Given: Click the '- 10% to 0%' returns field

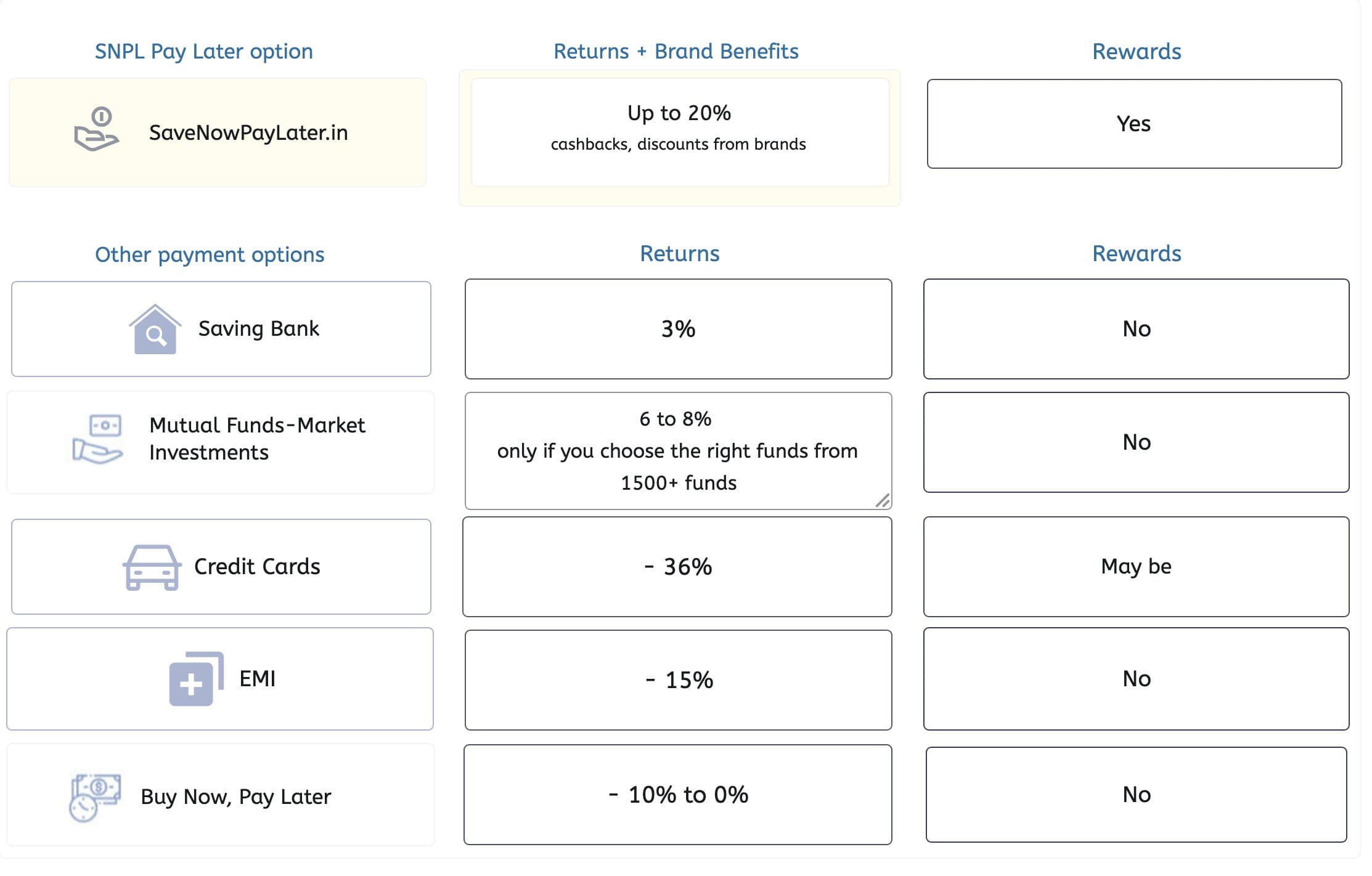Looking at the screenshot, I should tap(677, 795).
